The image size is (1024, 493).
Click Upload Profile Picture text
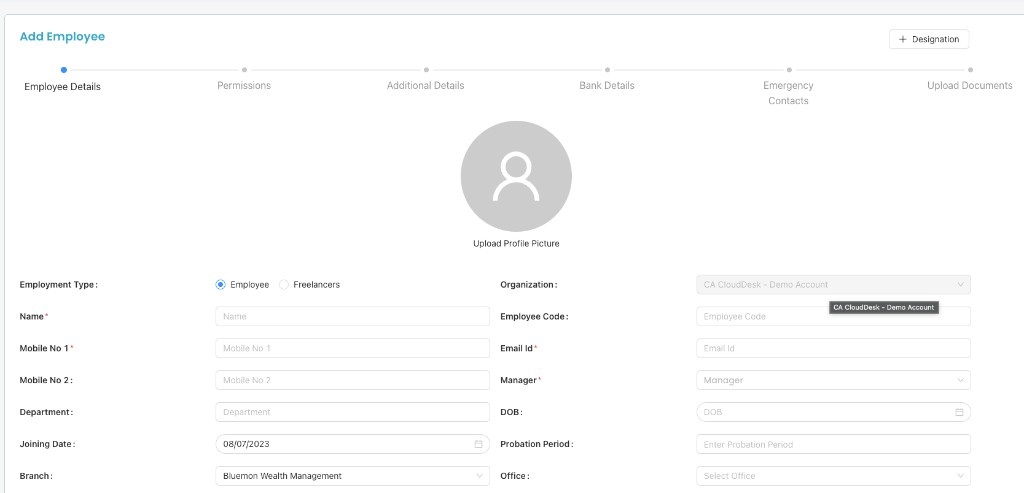516,244
